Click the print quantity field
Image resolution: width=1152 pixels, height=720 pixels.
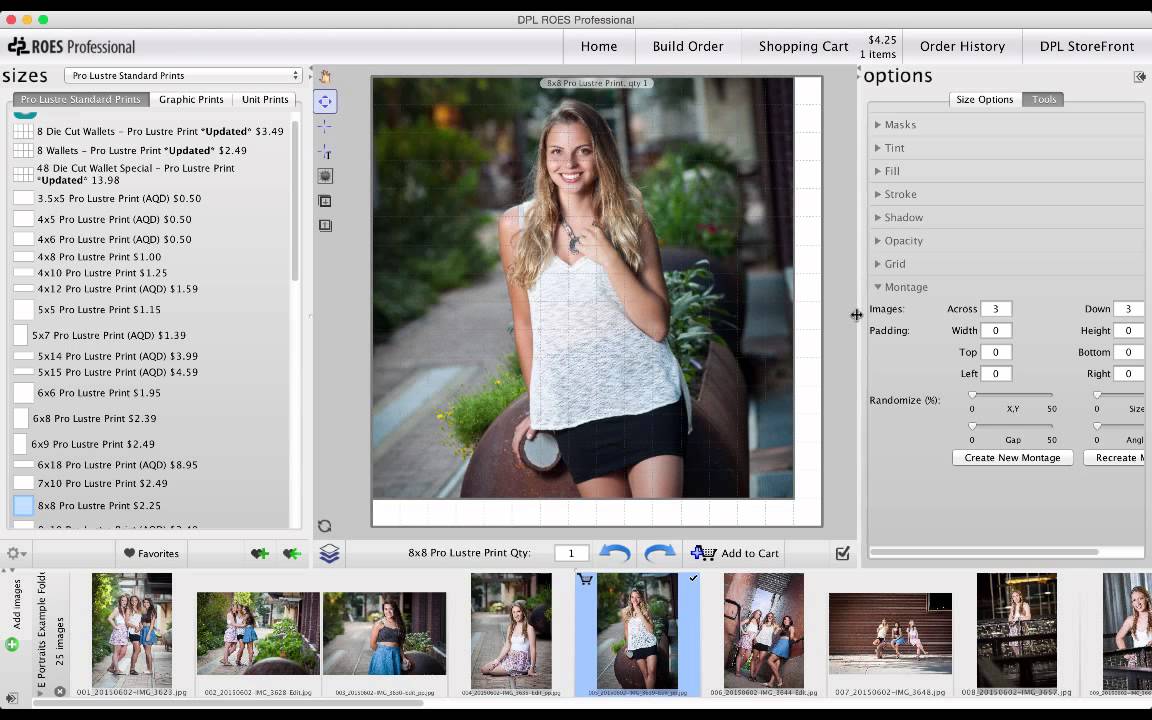pos(572,553)
